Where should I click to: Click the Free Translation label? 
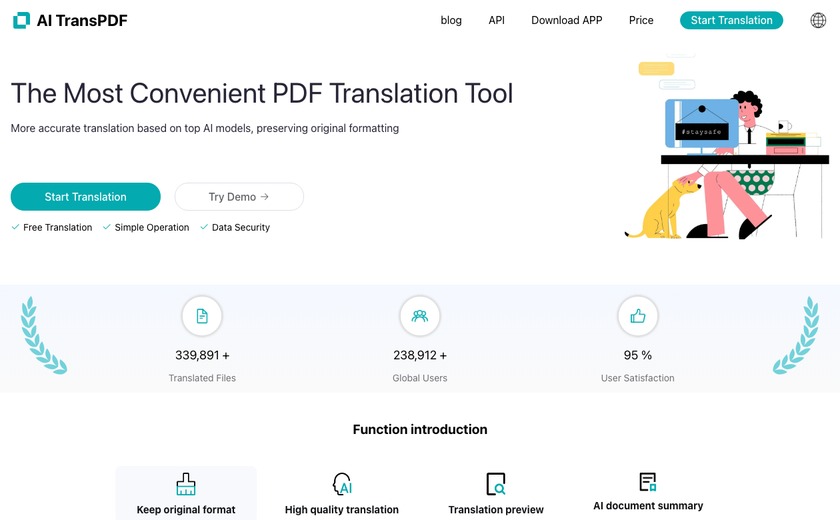57,228
